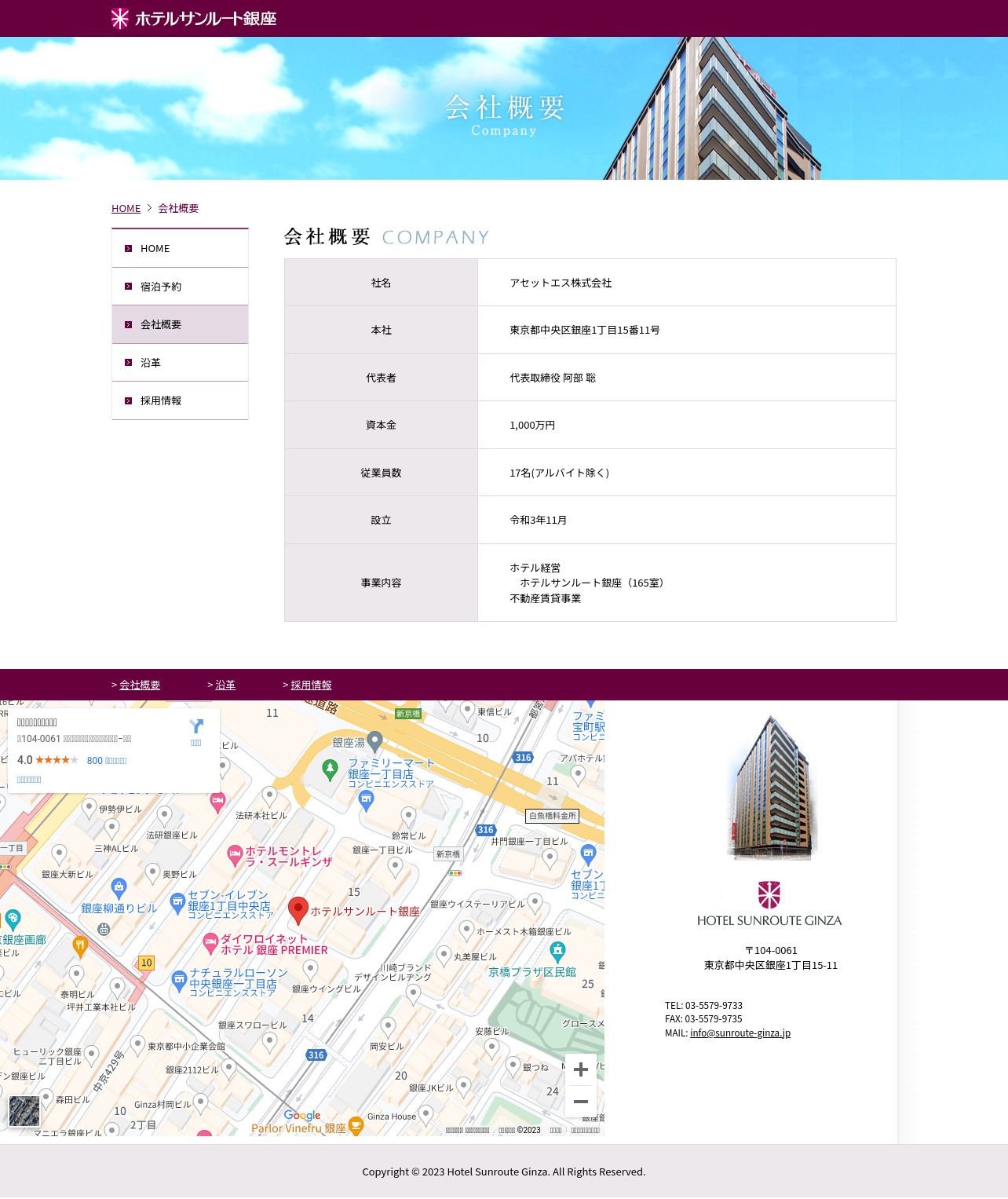Click 東京都中小企業会館 map pin
Screen dimensions: 1008x1199
click(x=137, y=1045)
